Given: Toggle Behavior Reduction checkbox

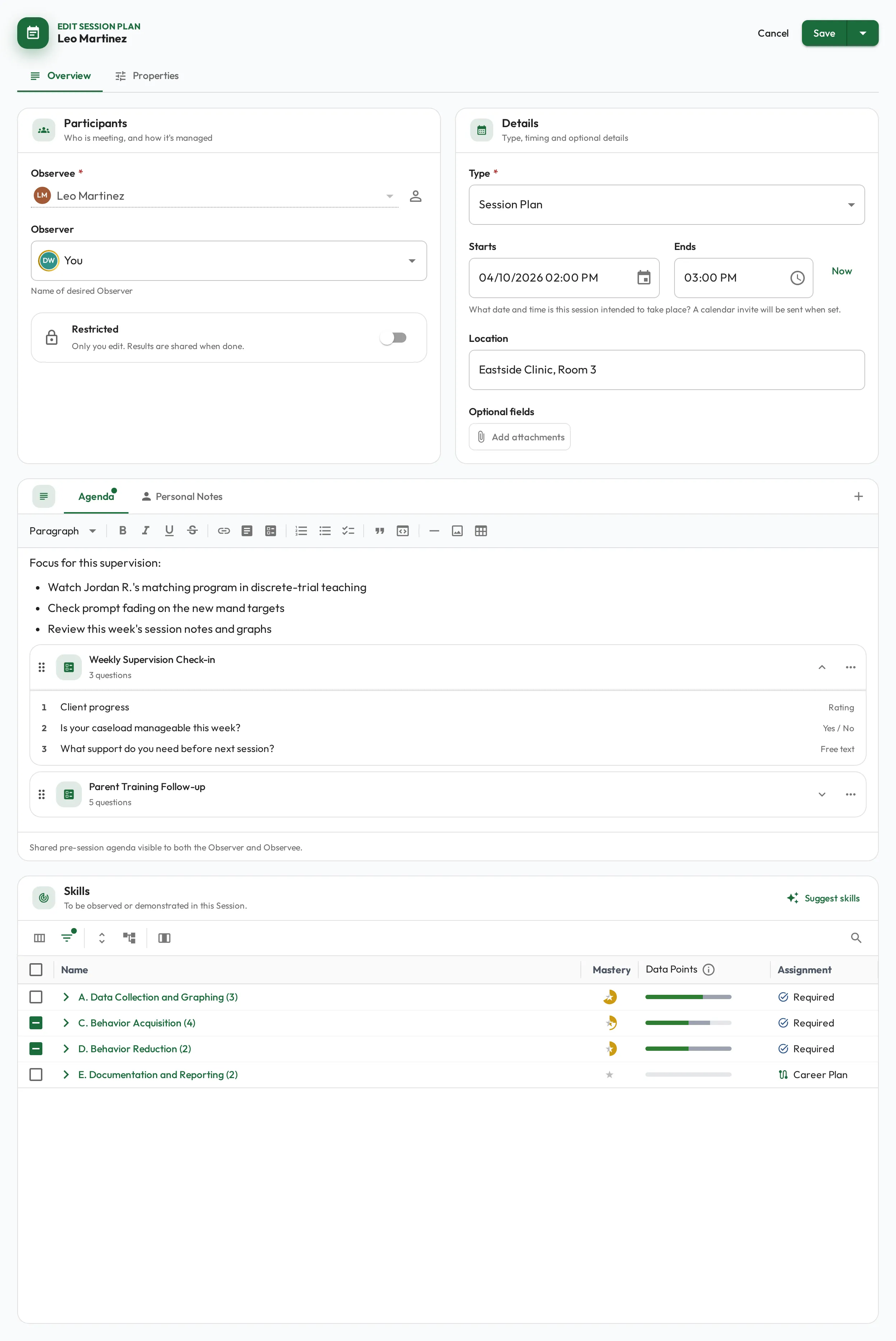Looking at the screenshot, I should 36,1048.
